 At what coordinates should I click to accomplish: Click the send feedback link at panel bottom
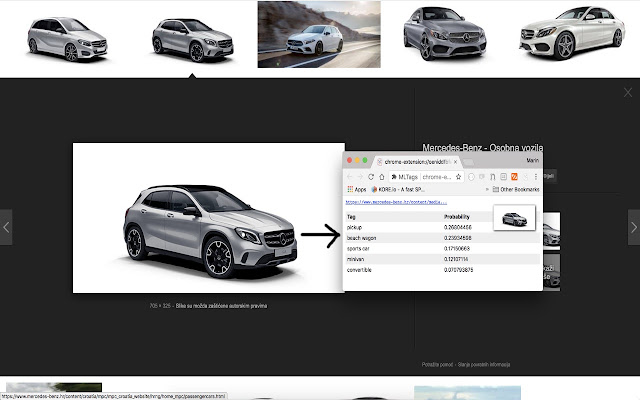(x=484, y=364)
